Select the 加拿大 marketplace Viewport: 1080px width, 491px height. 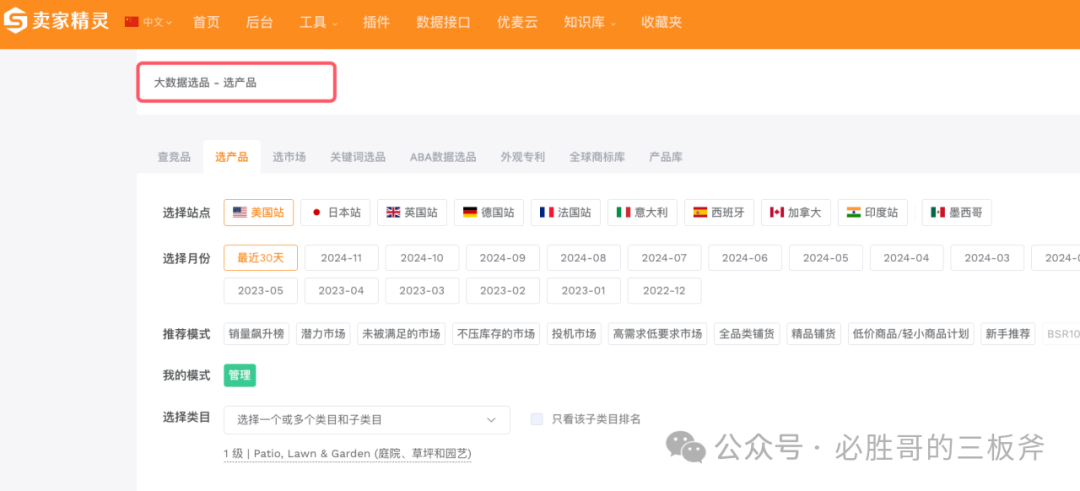(796, 212)
